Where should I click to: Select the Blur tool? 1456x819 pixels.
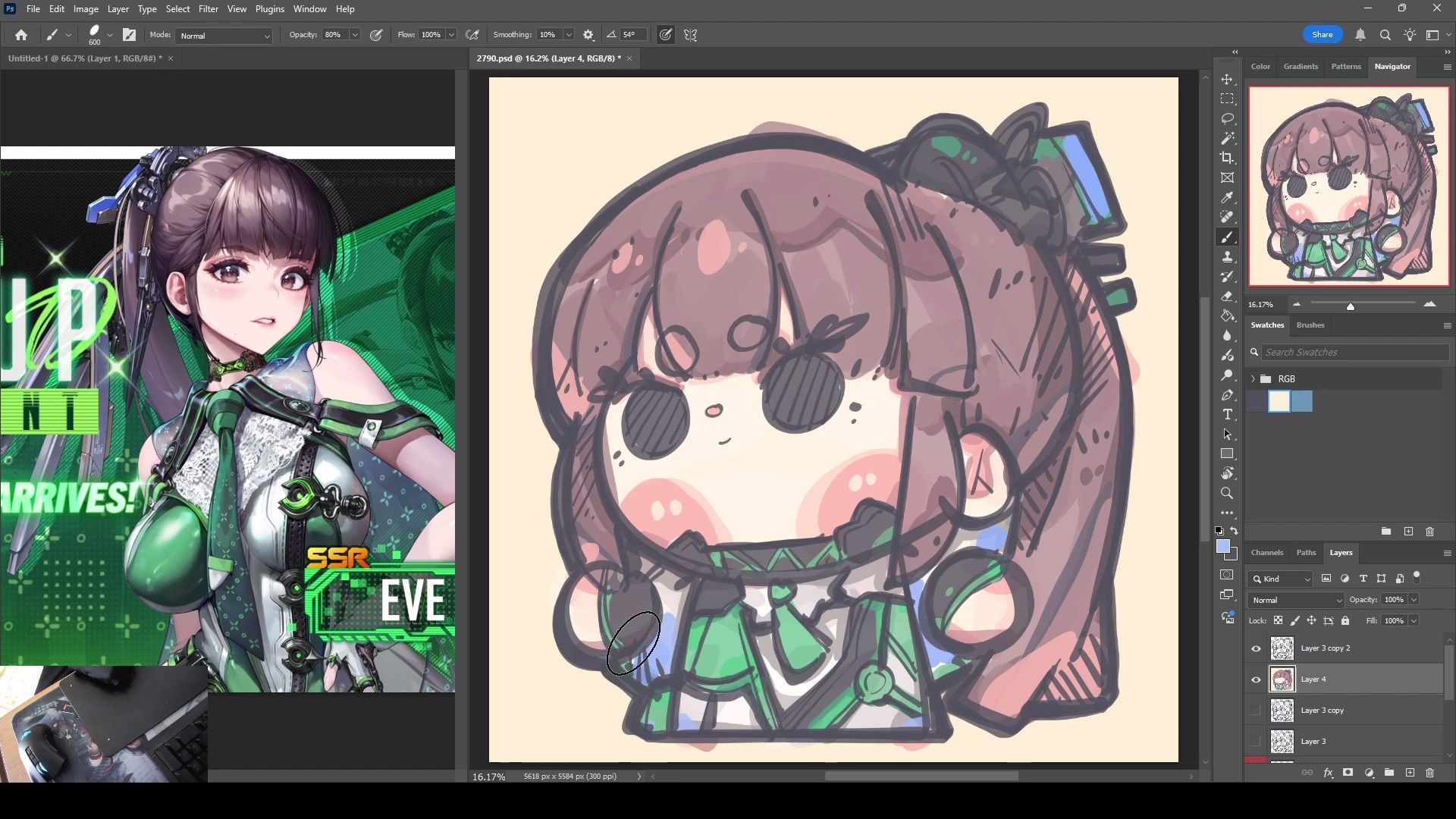click(1227, 336)
